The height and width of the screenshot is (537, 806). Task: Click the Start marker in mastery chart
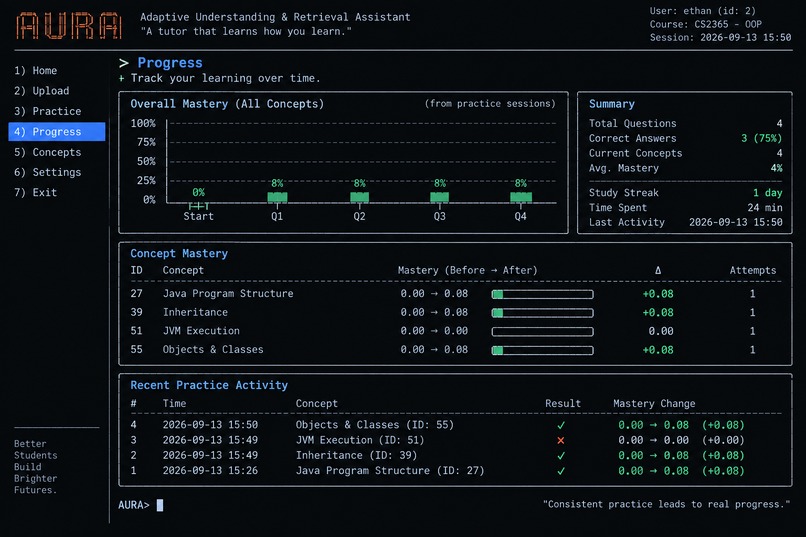(198, 206)
